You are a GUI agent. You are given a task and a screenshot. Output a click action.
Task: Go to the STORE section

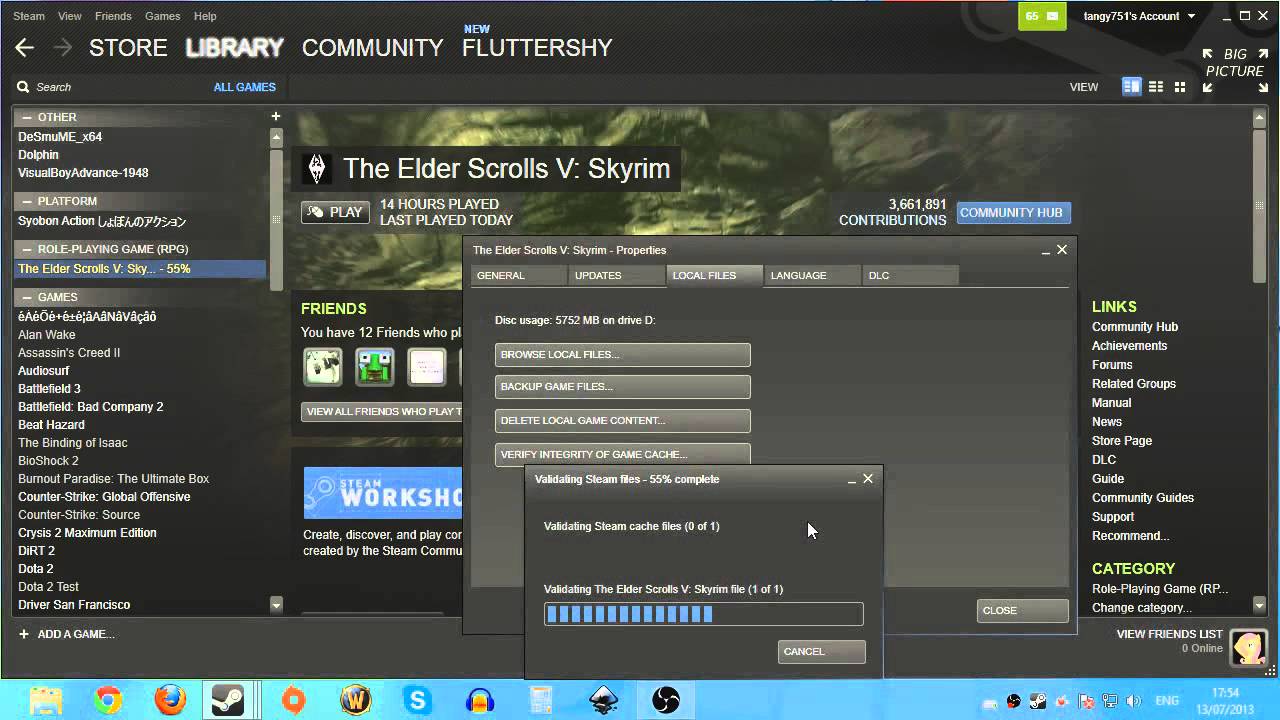pos(128,48)
